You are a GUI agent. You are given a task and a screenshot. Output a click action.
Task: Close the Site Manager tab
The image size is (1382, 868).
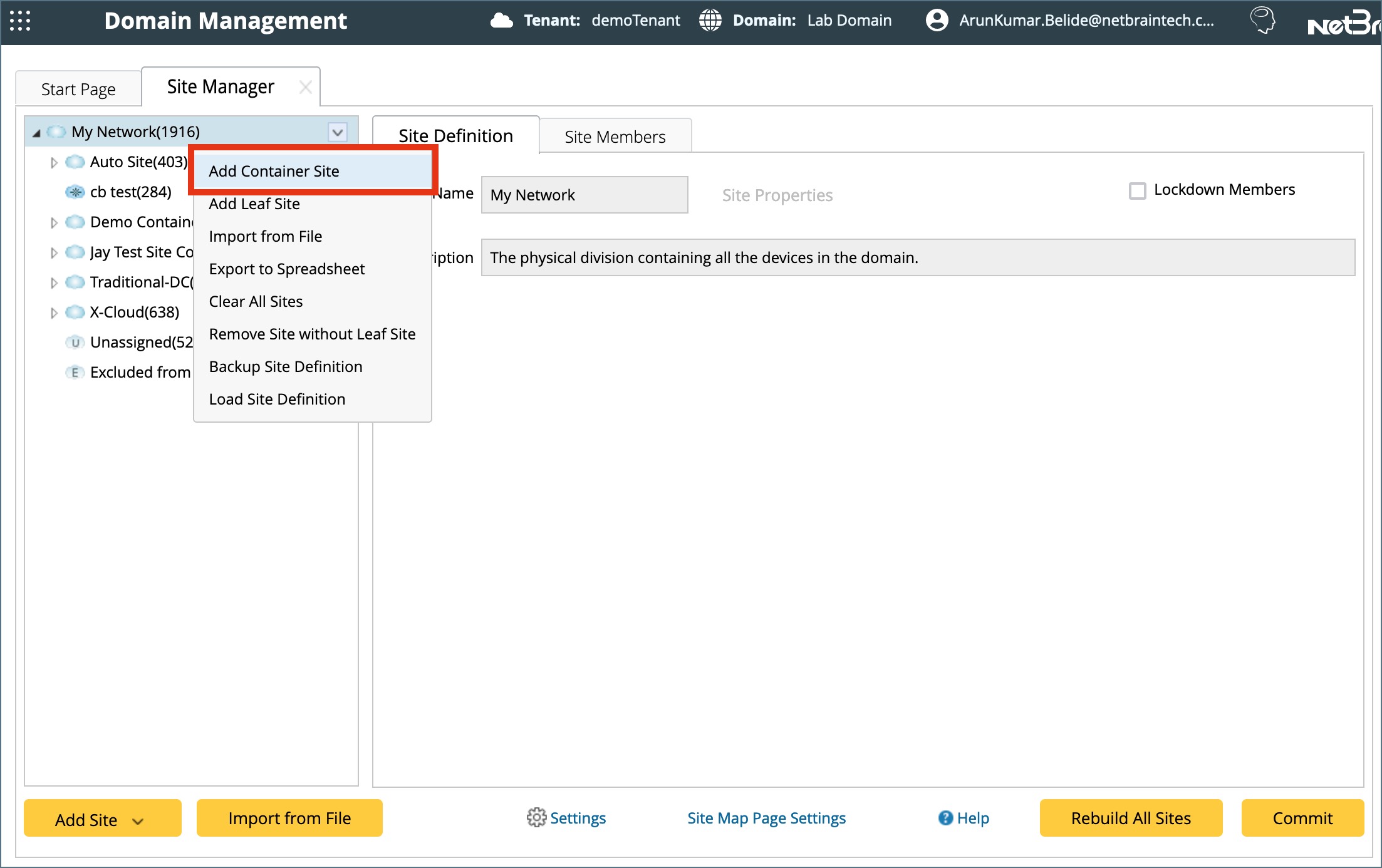(x=306, y=87)
